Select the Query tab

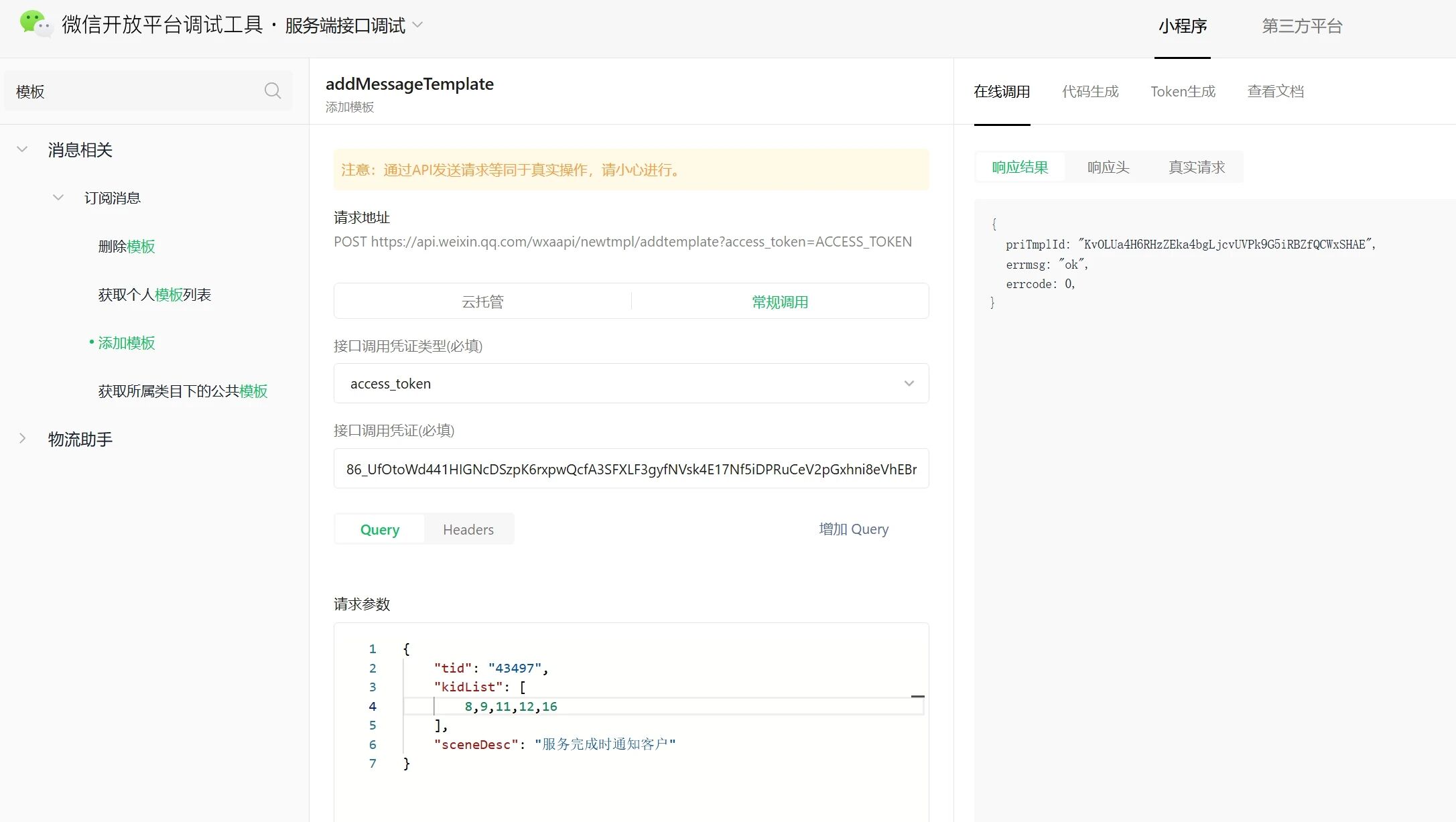(379, 529)
